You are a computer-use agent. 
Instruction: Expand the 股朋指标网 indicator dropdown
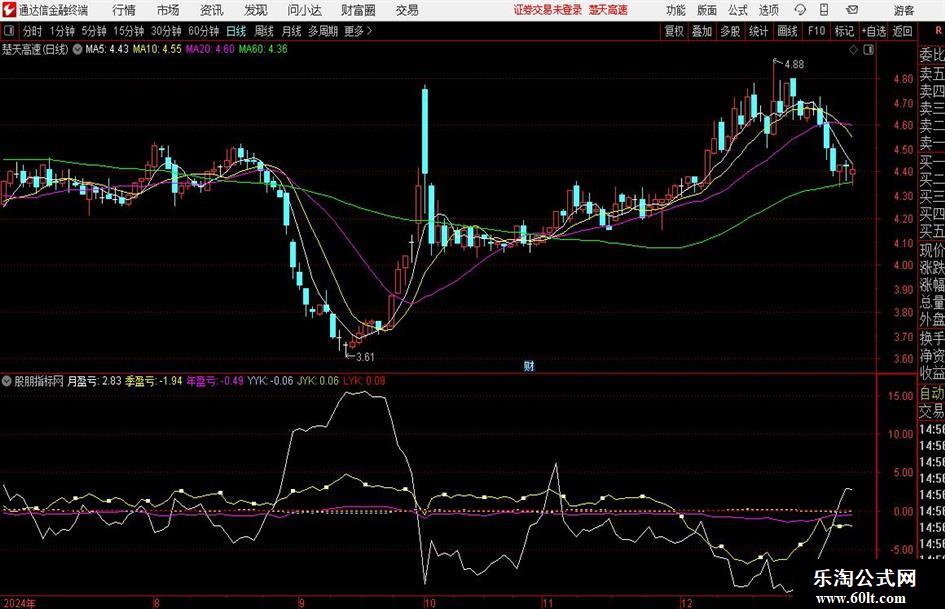[x=7, y=381]
